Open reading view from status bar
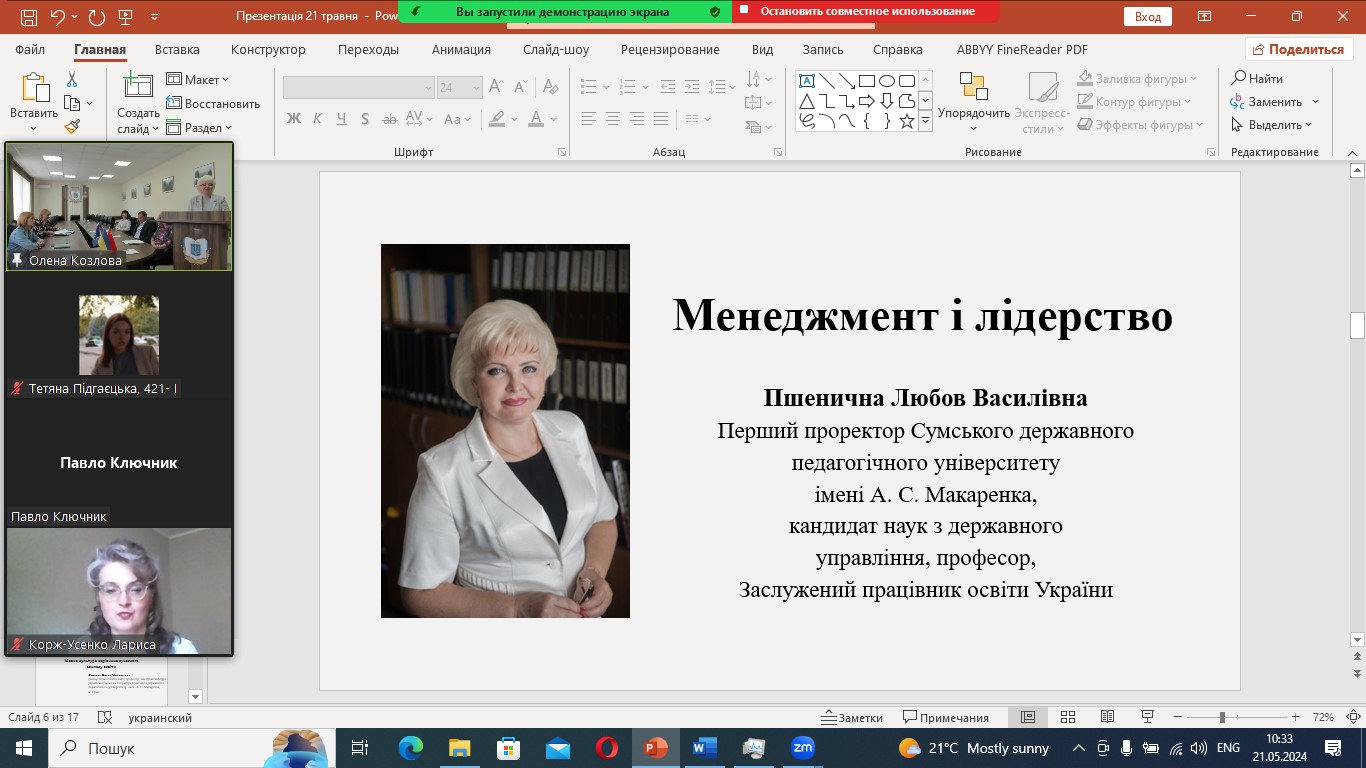Image resolution: width=1366 pixels, height=768 pixels. pyautogui.click(x=1107, y=717)
